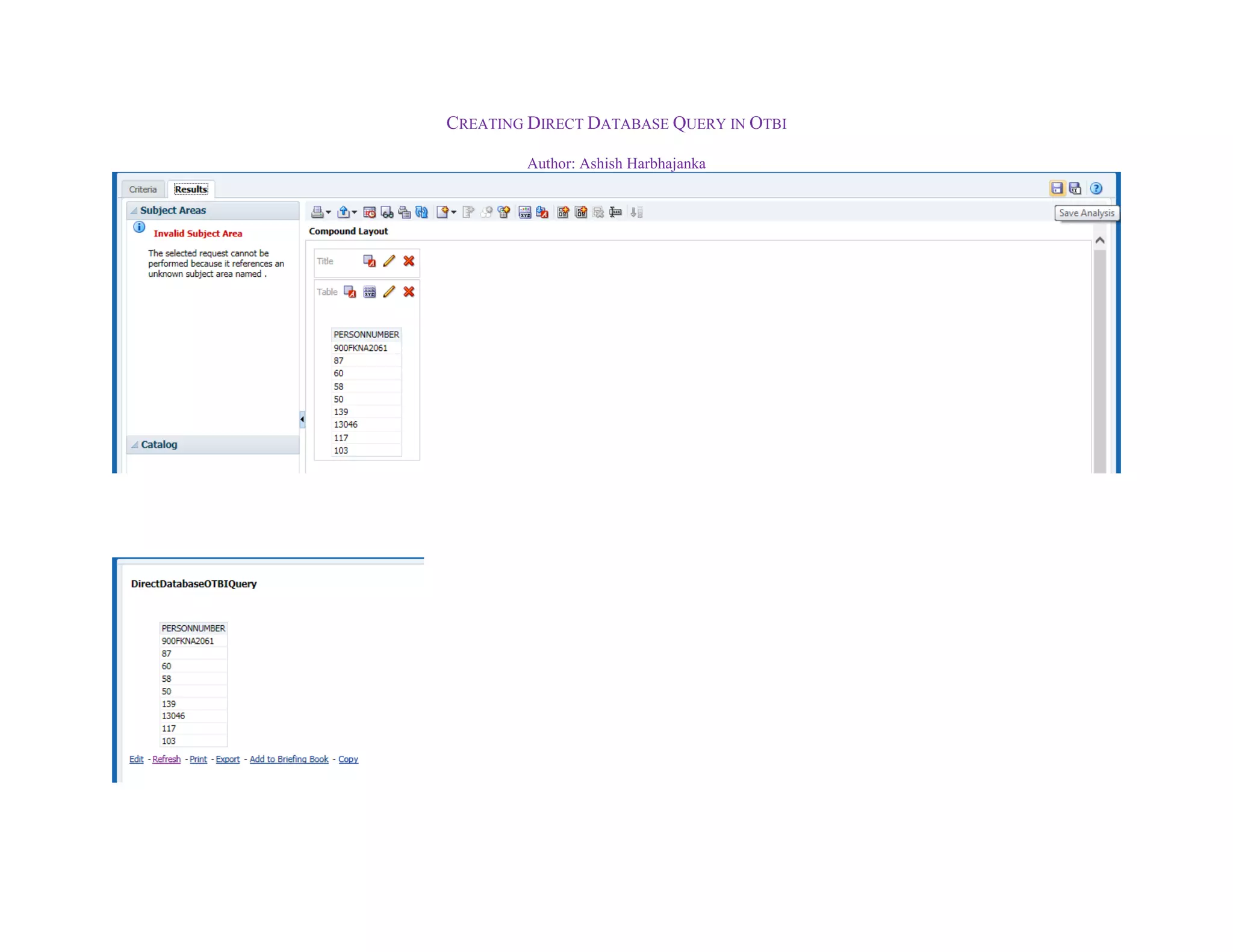Collapse the Catalog pane
Image resolution: width=1233 pixels, height=952 pixels.
[x=135, y=445]
